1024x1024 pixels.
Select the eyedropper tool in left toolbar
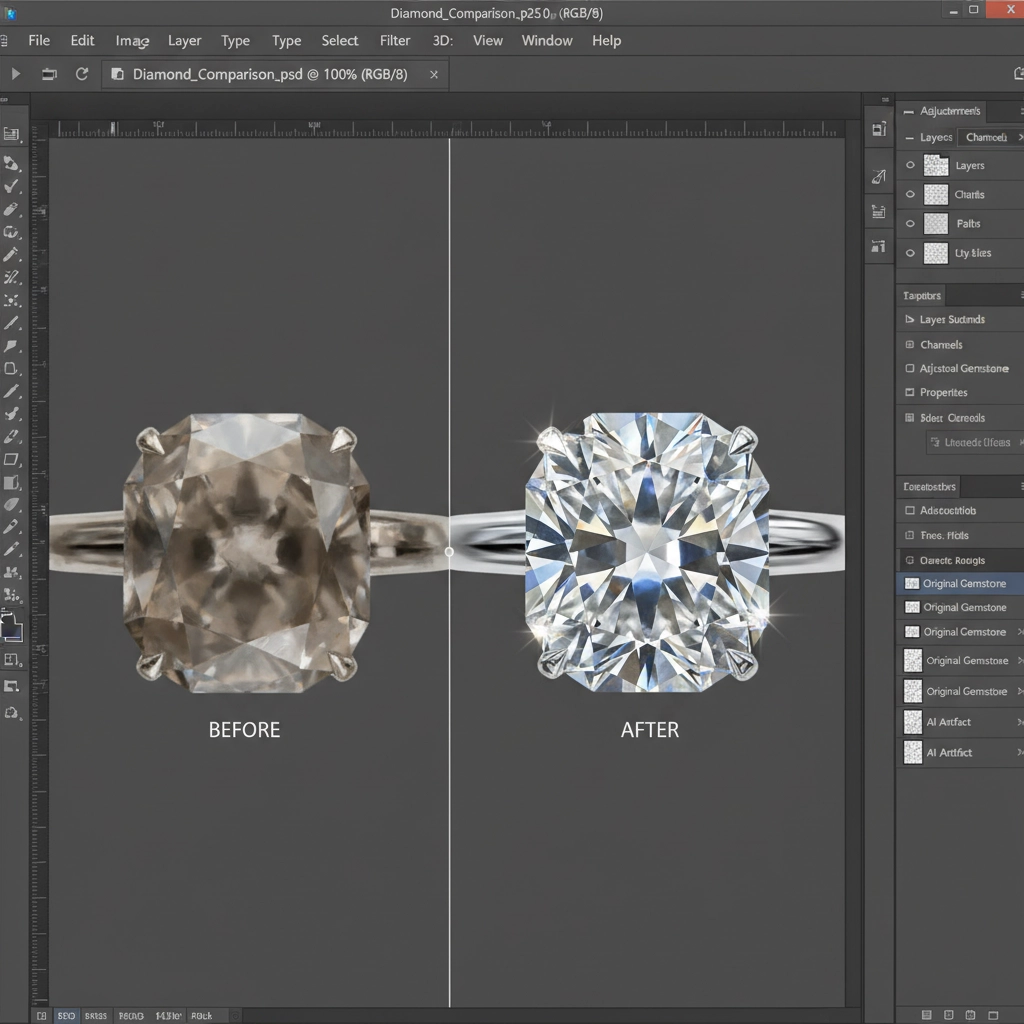click(x=11, y=255)
